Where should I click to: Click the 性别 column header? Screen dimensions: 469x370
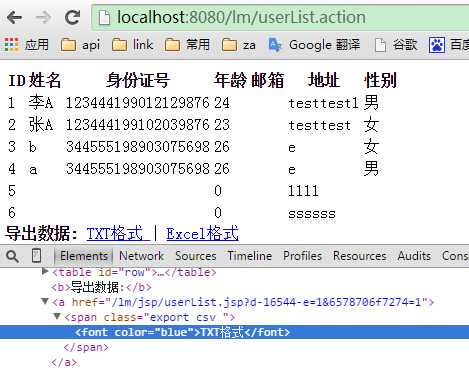pyautogui.click(x=380, y=80)
